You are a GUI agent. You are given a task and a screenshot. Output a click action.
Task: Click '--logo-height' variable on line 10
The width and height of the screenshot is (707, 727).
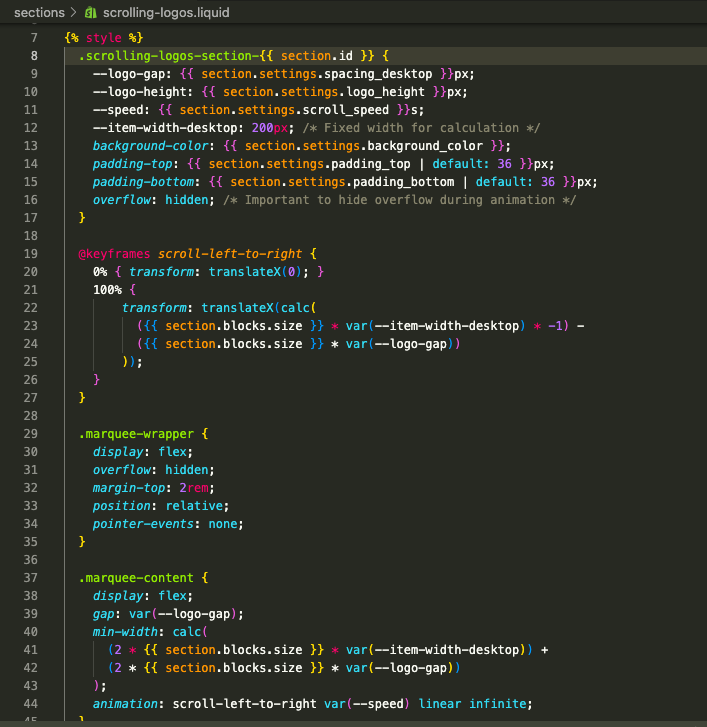coord(140,92)
